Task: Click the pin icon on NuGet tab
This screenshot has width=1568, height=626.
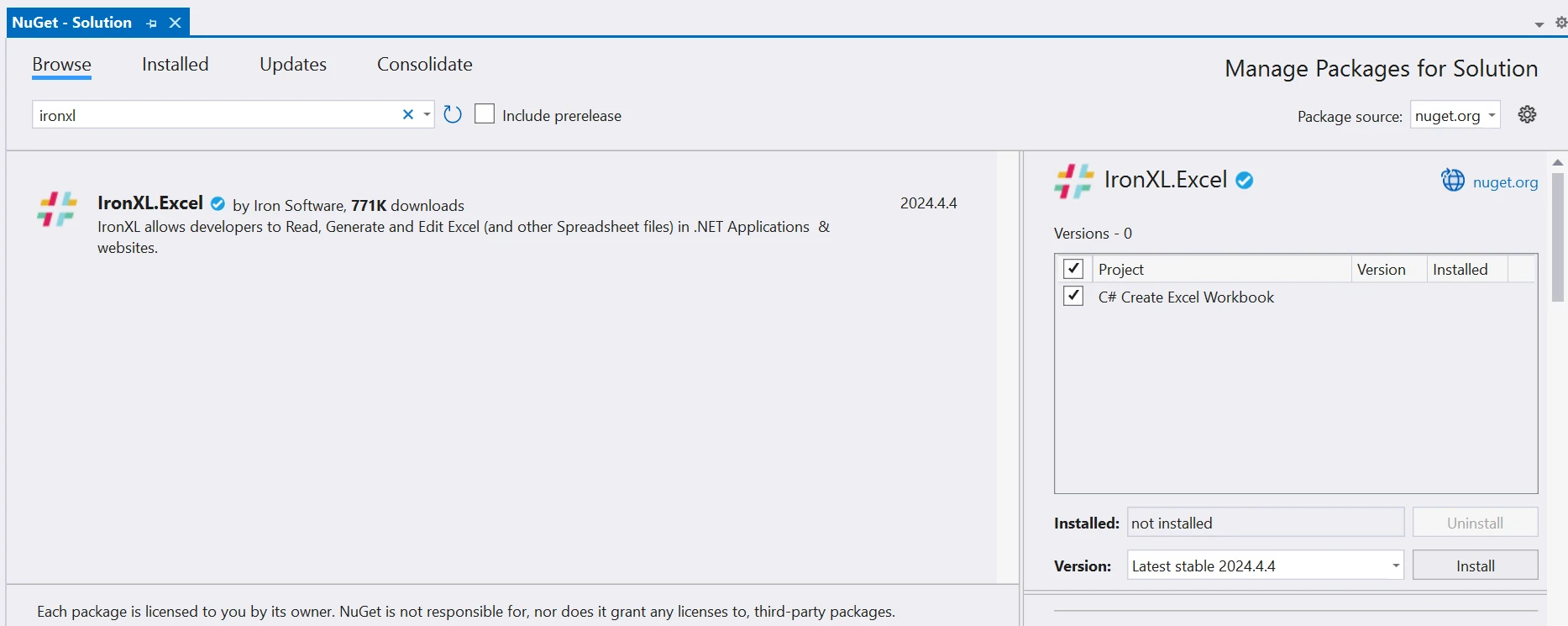Action: (x=151, y=24)
